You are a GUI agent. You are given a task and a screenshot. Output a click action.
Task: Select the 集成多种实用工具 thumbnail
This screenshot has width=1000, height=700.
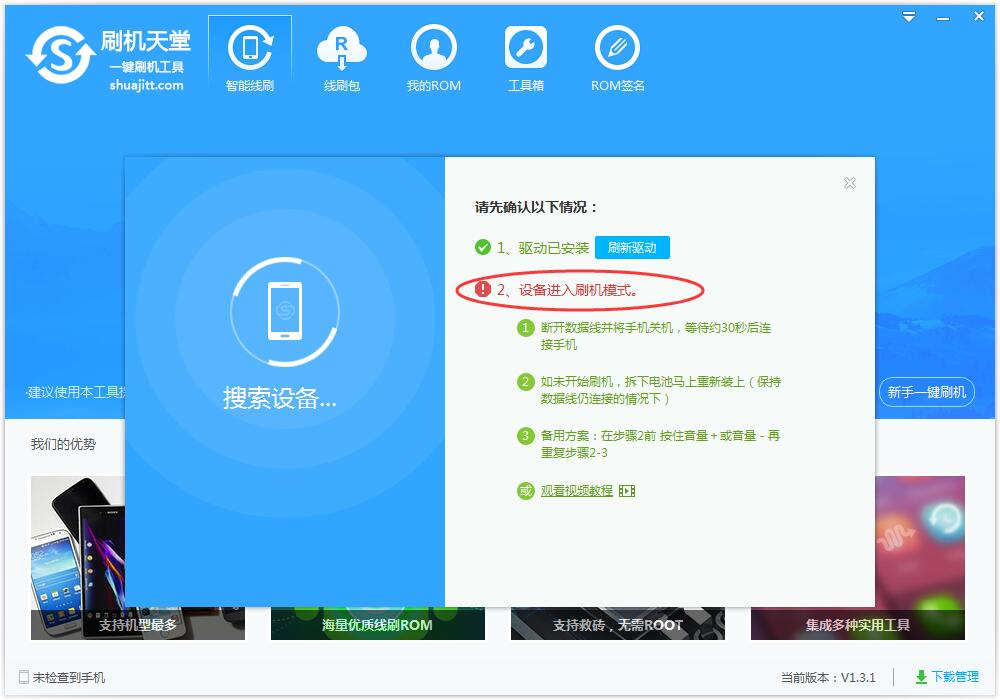pyautogui.click(x=858, y=558)
